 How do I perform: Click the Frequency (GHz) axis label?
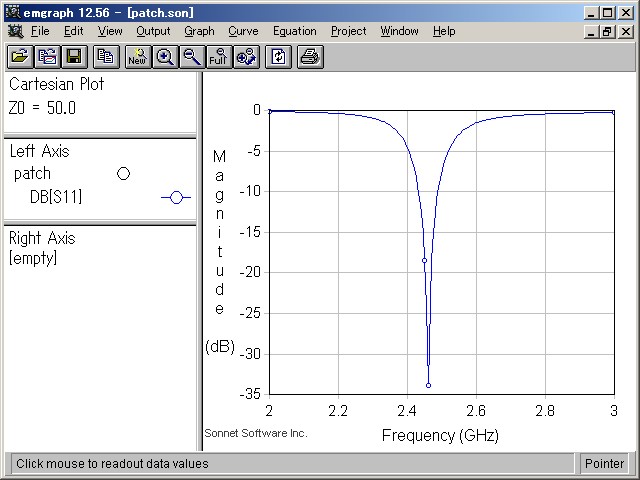tap(440, 436)
